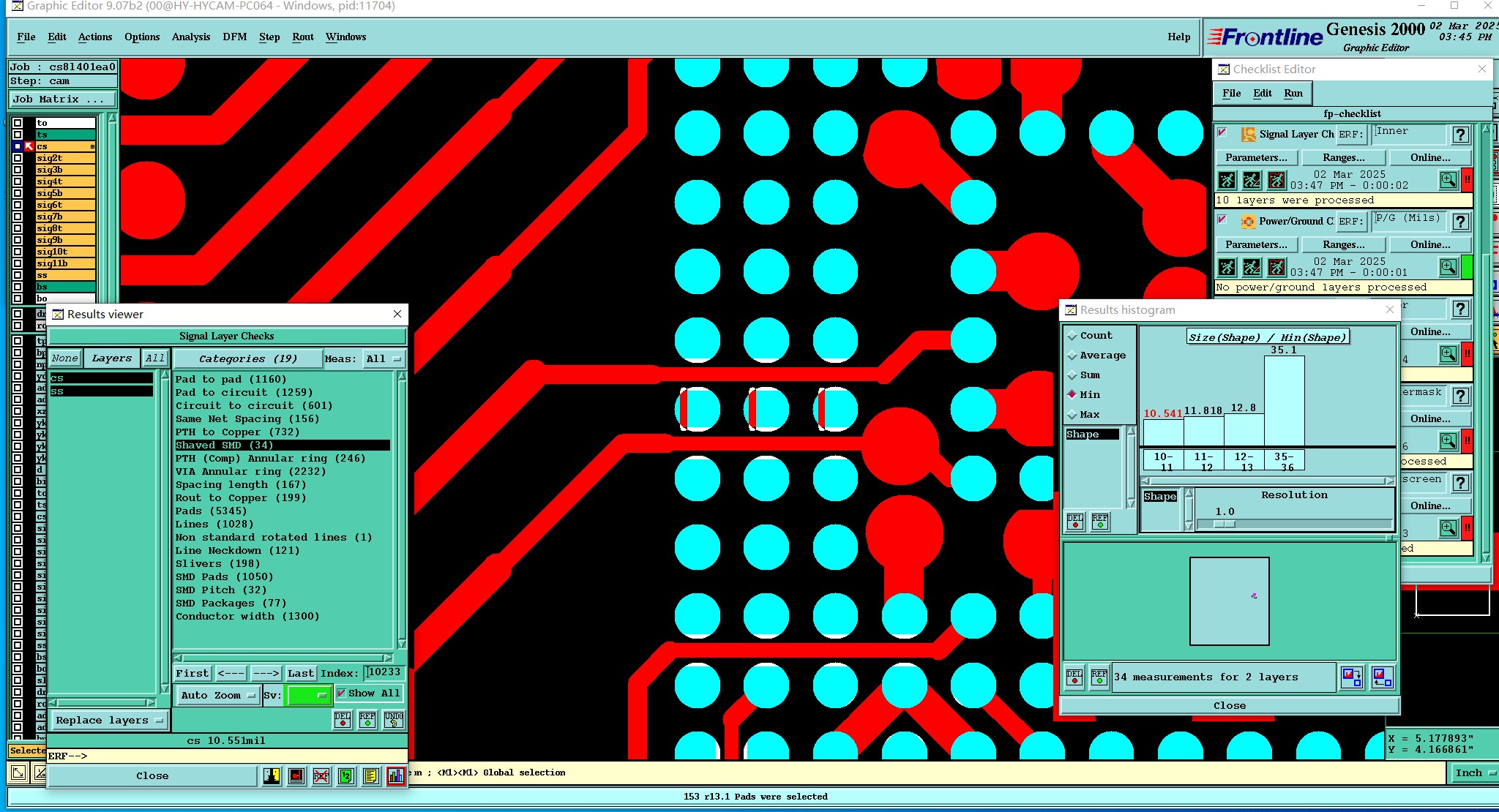Select the Average radio option
This screenshot has width=1499, height=812.
coord(1073,356)
